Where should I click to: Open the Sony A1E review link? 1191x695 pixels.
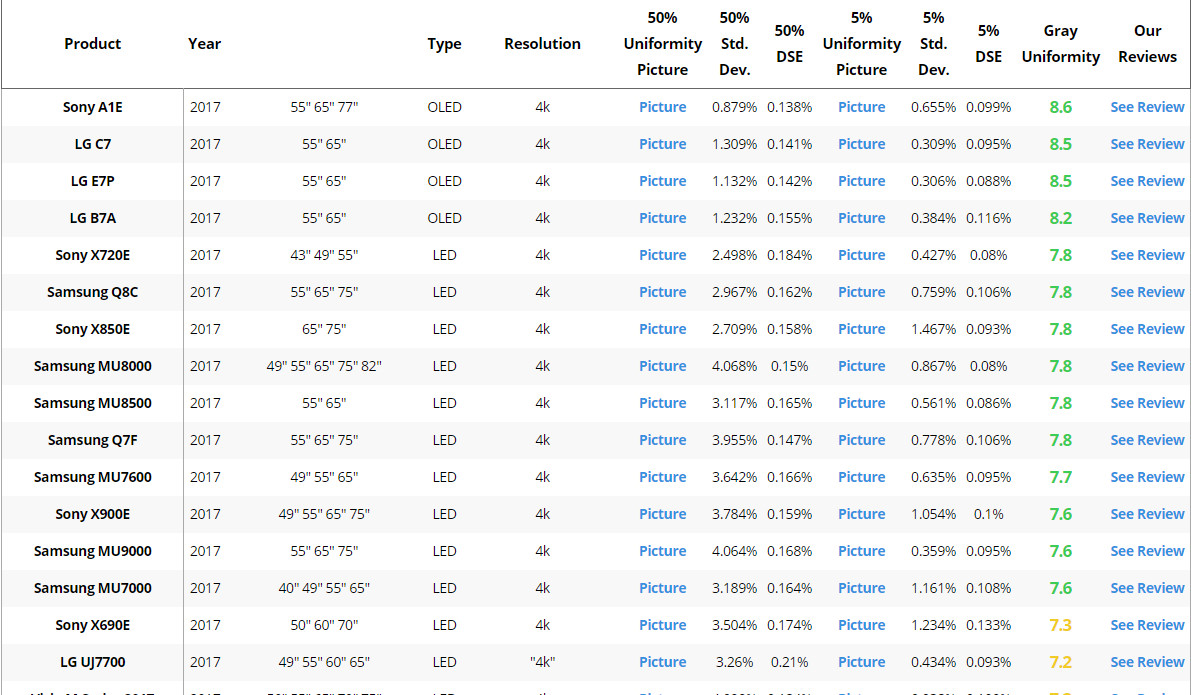pyautogui.click(x=1147, y=107)
